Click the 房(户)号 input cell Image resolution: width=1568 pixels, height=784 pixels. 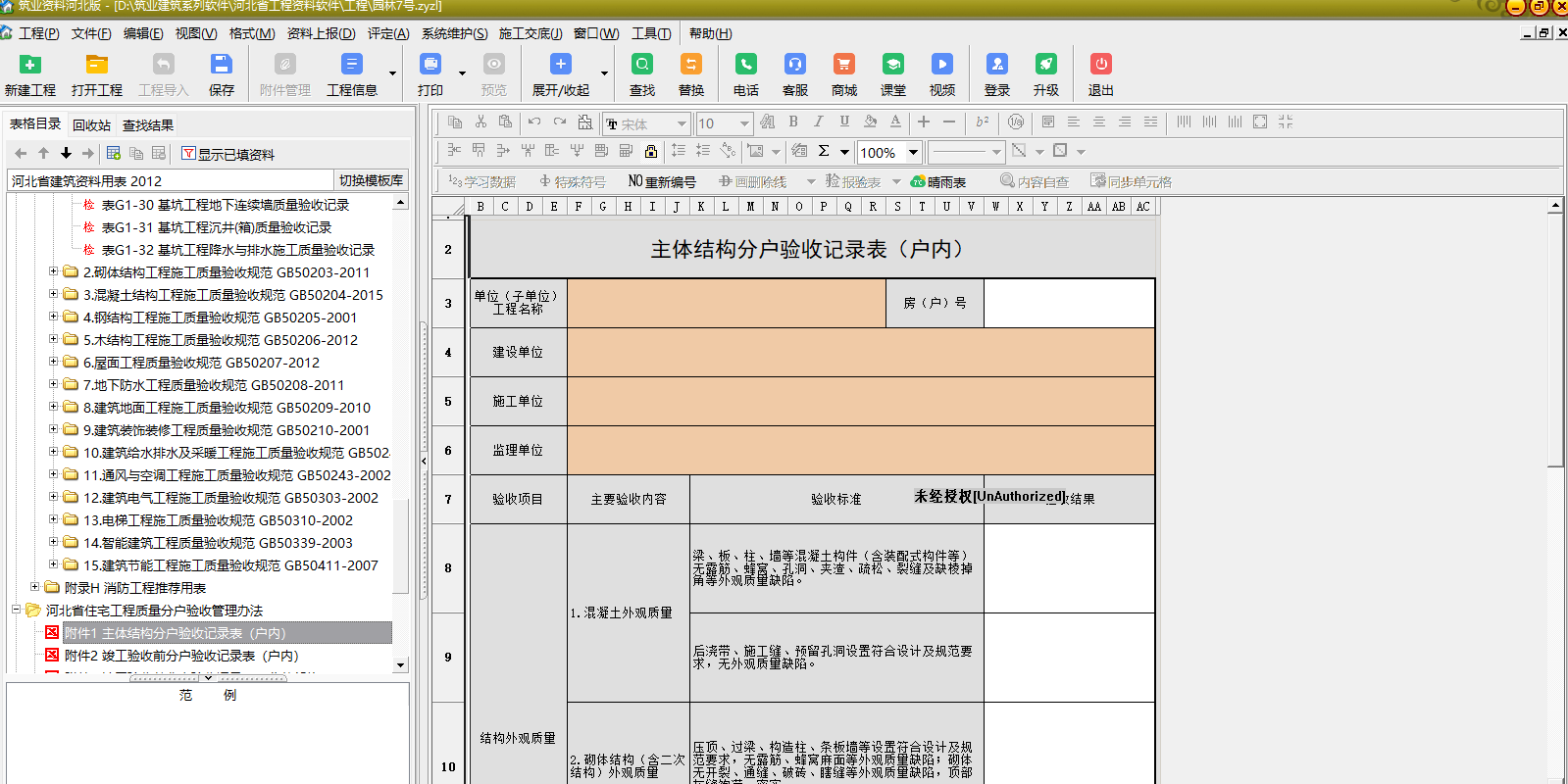click(x=1069, y=303)
